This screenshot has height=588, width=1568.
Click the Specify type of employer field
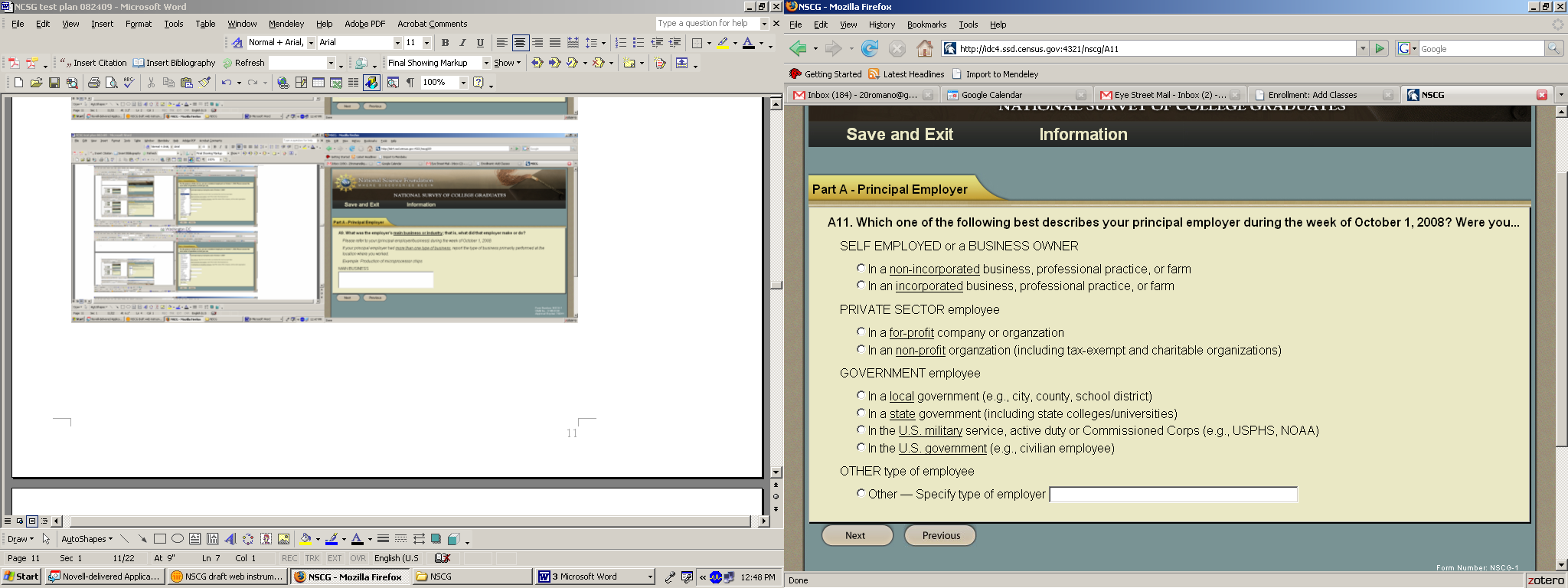tap(1173, 495)
